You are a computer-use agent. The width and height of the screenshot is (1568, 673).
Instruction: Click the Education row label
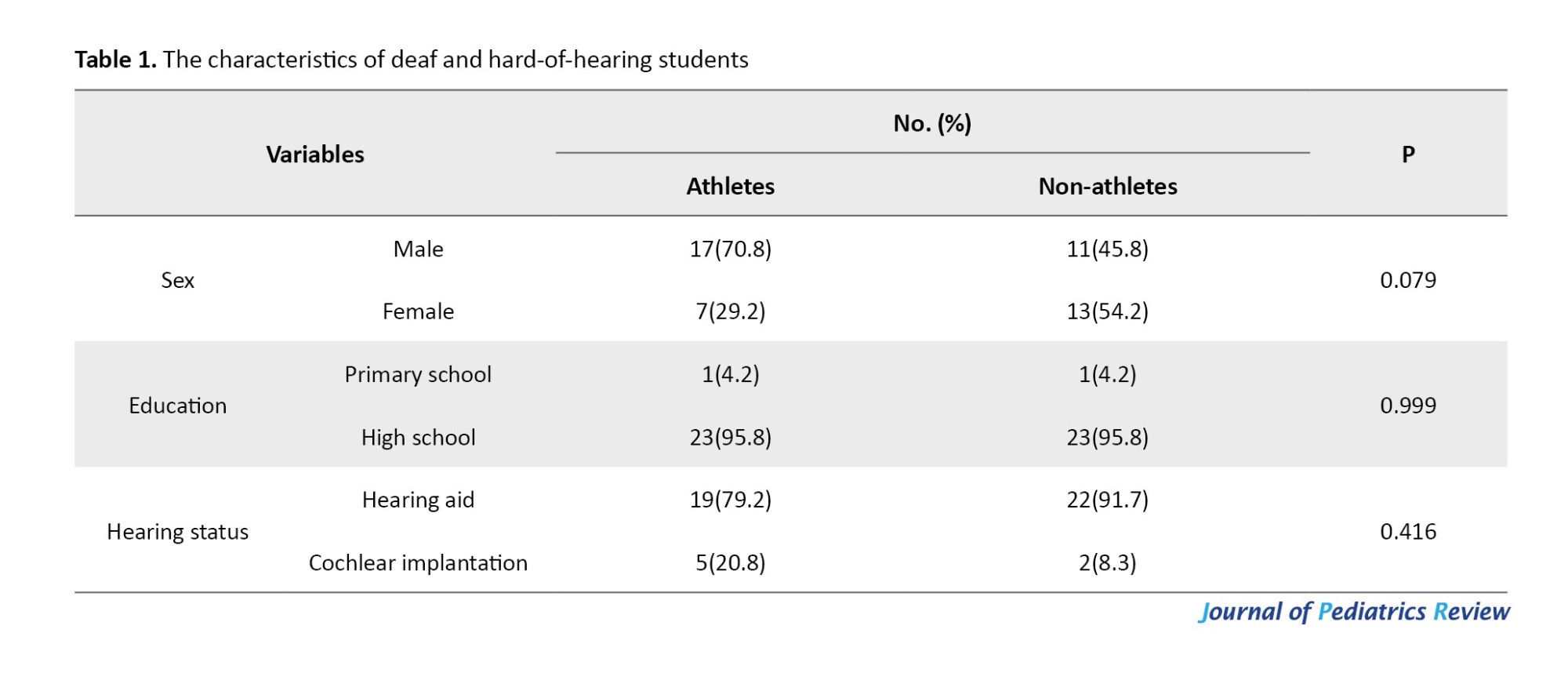[177, 406]
